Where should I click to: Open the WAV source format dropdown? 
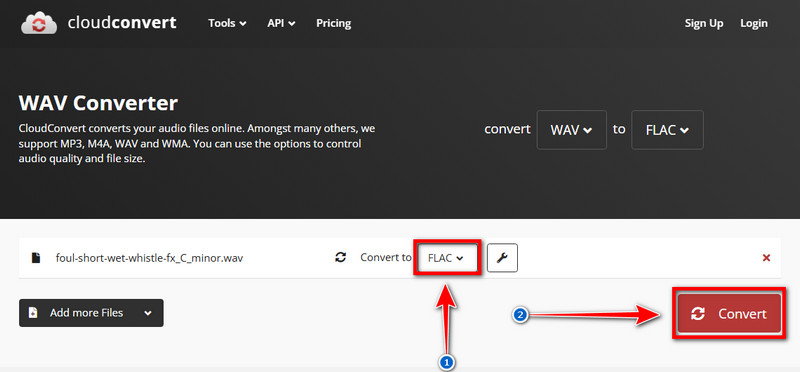571,130
